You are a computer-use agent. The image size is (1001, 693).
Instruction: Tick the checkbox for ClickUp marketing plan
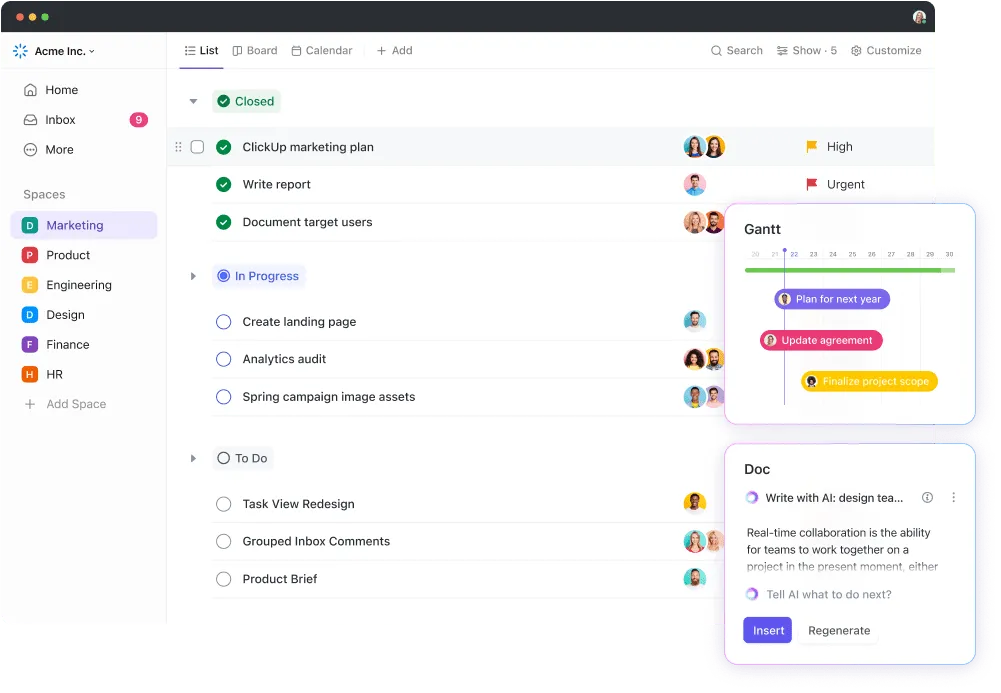click(x=197, y=147)
